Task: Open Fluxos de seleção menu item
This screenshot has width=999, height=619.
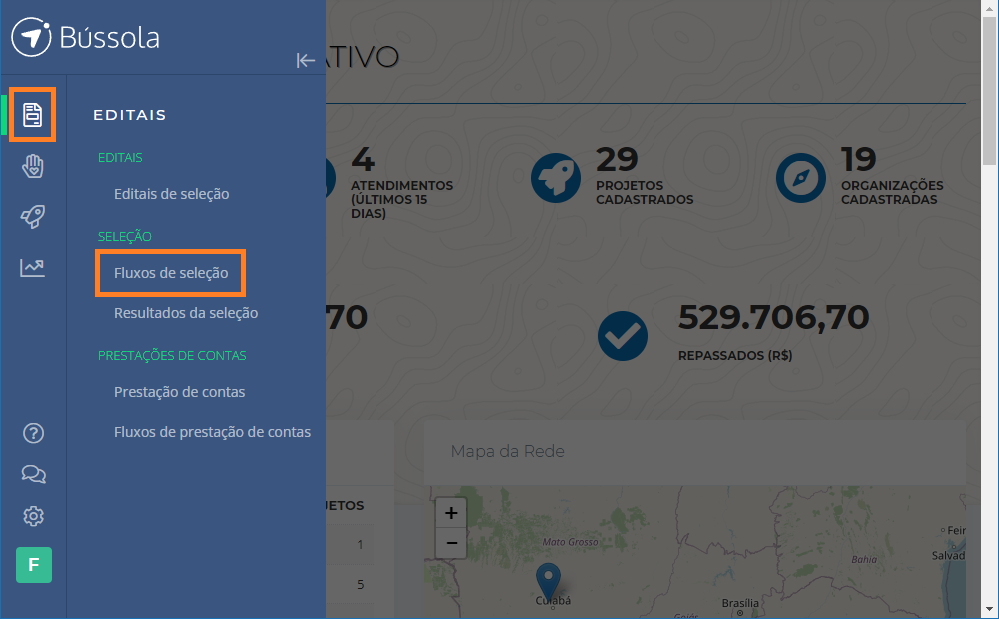Action: [171, 273]
